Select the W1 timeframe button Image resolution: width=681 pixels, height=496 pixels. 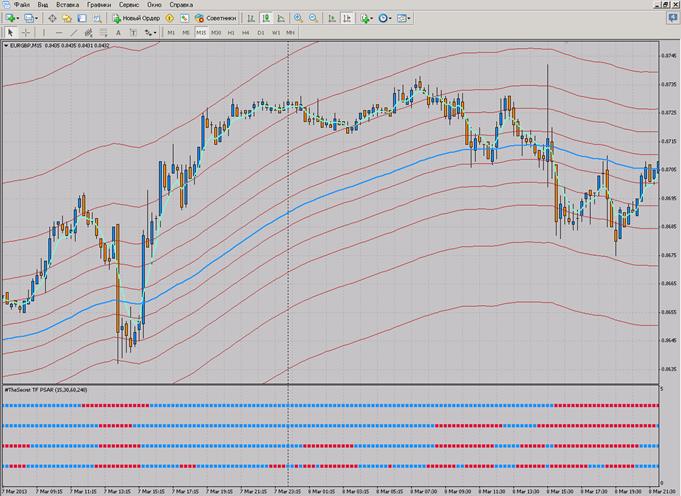point(276,33)
